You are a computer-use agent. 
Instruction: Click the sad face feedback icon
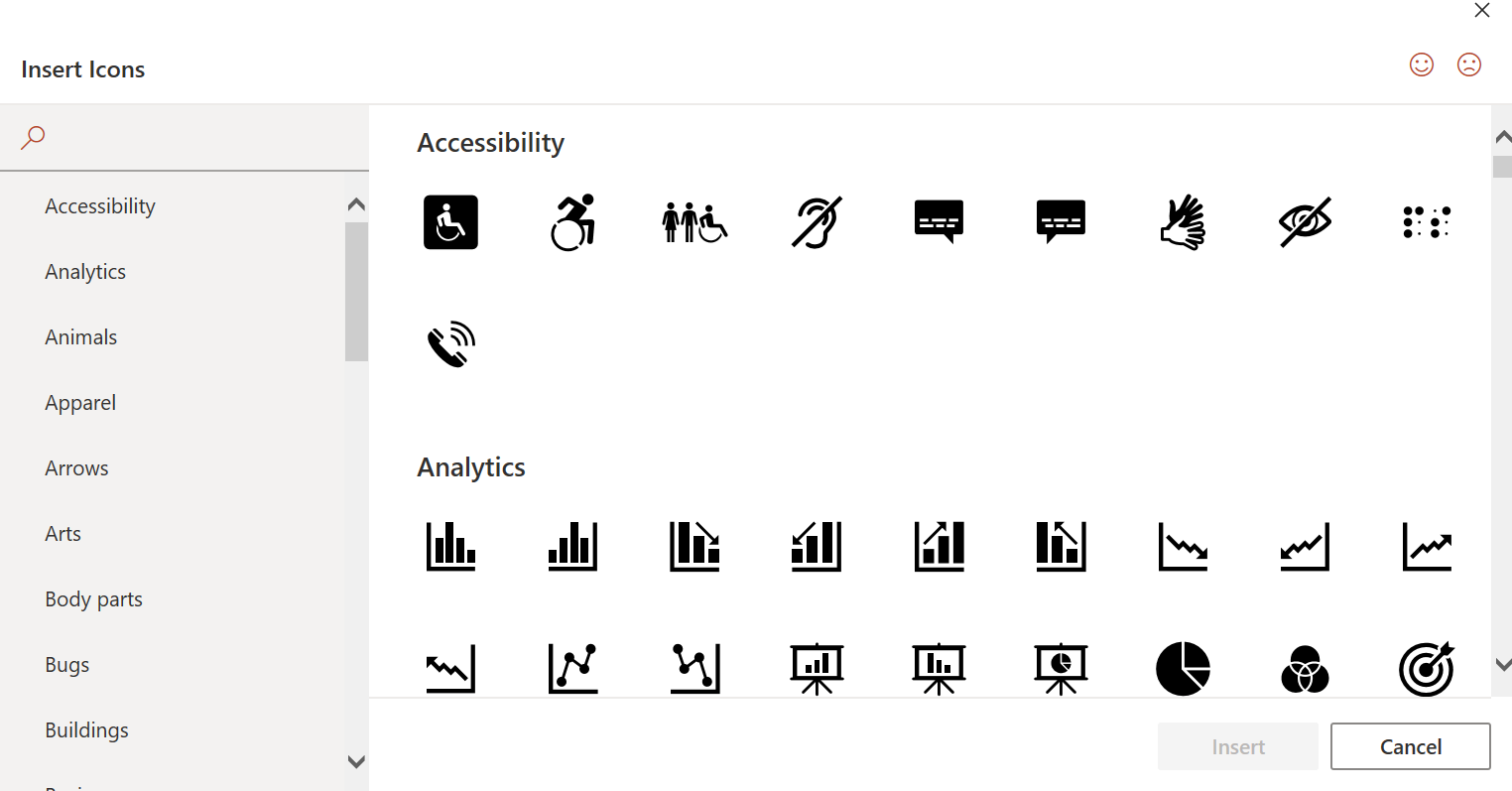(x=1469, y=65)
